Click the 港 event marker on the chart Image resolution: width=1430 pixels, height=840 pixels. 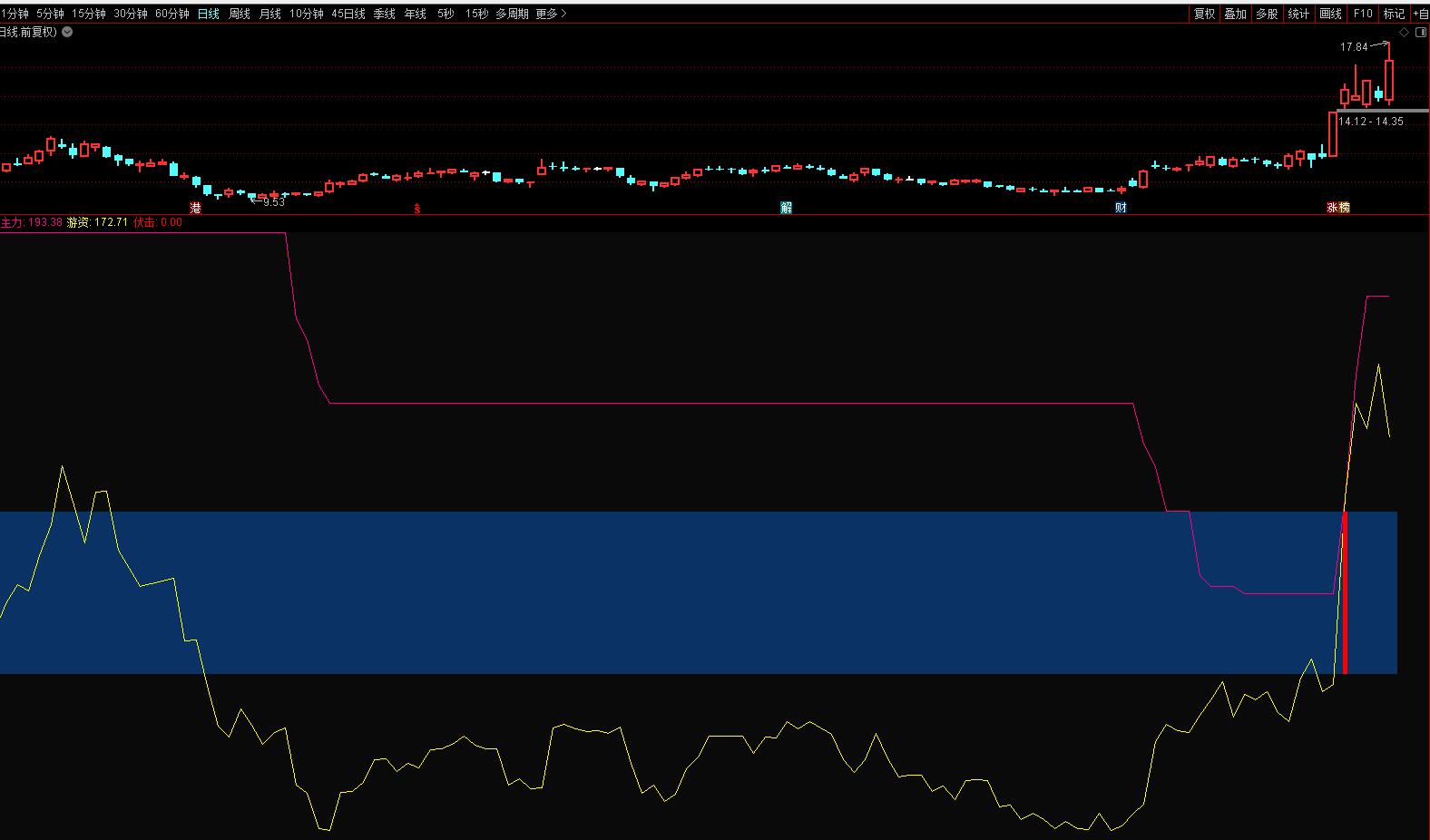195,208
